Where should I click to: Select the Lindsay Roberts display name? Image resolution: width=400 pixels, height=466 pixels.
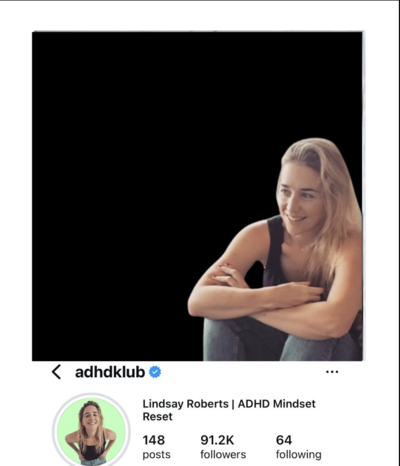pyautogui.click(x=185, y=404)
